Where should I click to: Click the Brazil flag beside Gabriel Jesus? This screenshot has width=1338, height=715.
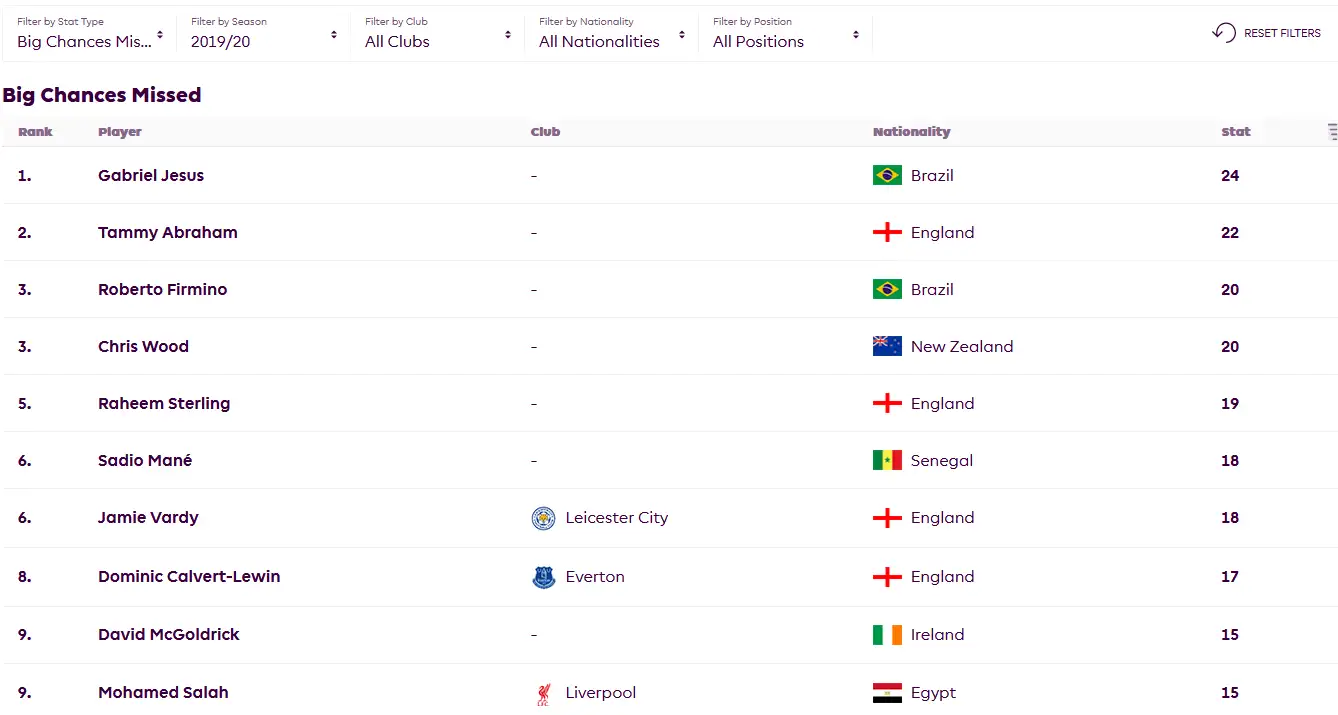(887, 176)
